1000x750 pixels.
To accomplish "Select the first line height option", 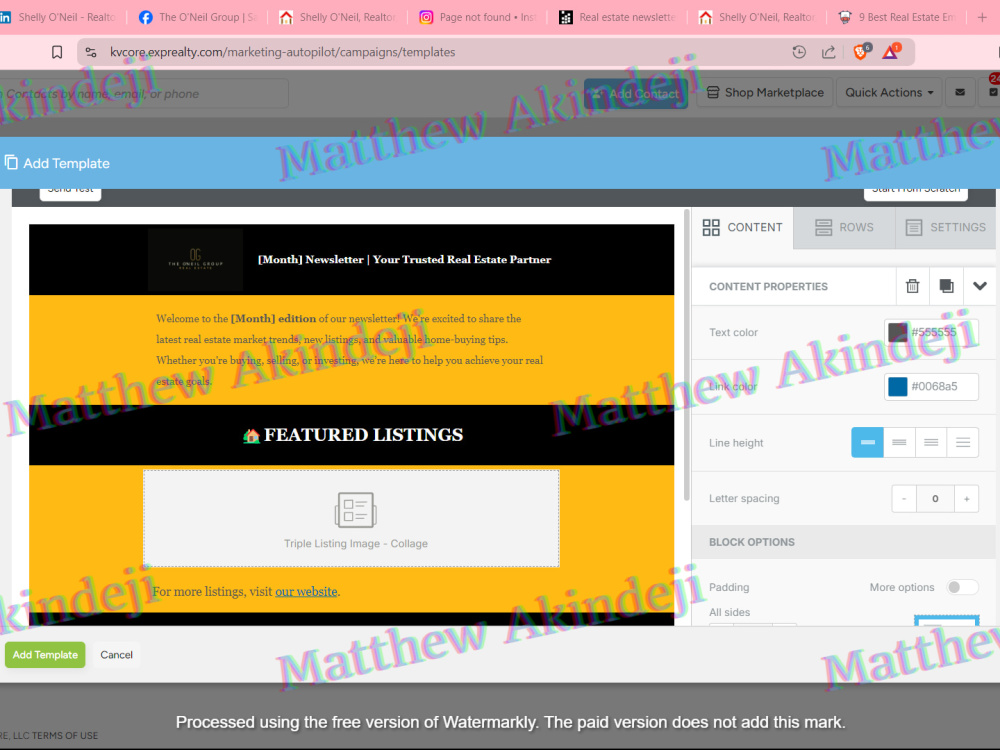I will [867, 443].
